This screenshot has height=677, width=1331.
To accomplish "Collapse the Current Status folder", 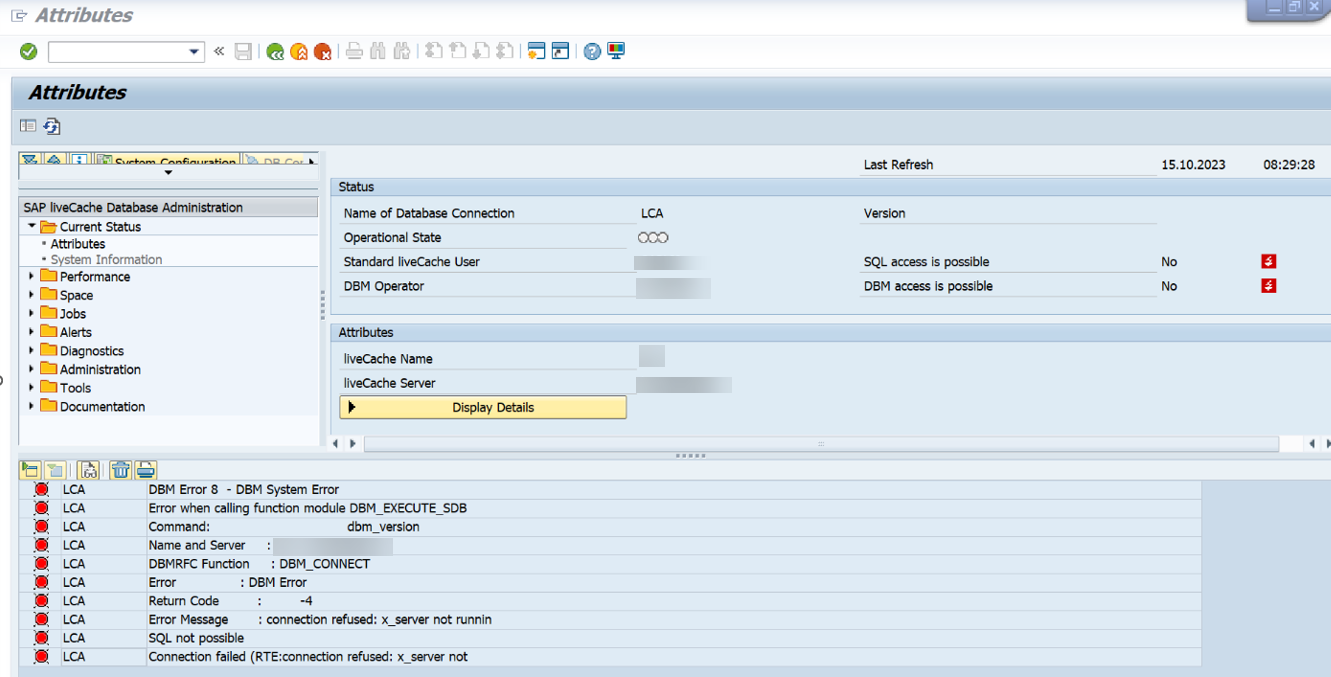I will (x=32, y=227).
